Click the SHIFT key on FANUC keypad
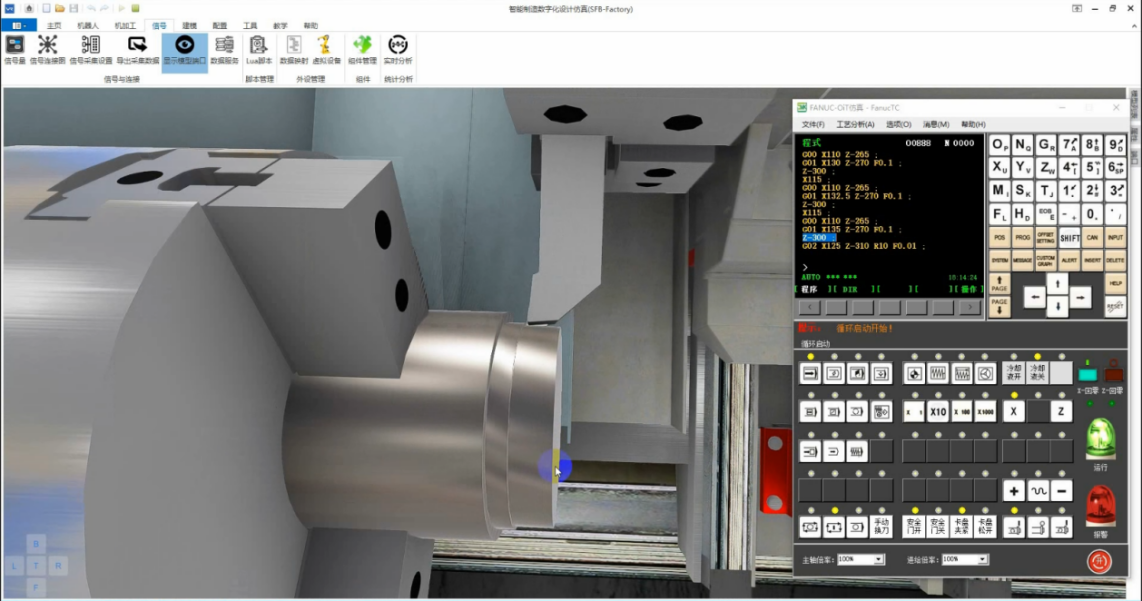Screen dimensions: 1142x601 tap(1069, 237)
